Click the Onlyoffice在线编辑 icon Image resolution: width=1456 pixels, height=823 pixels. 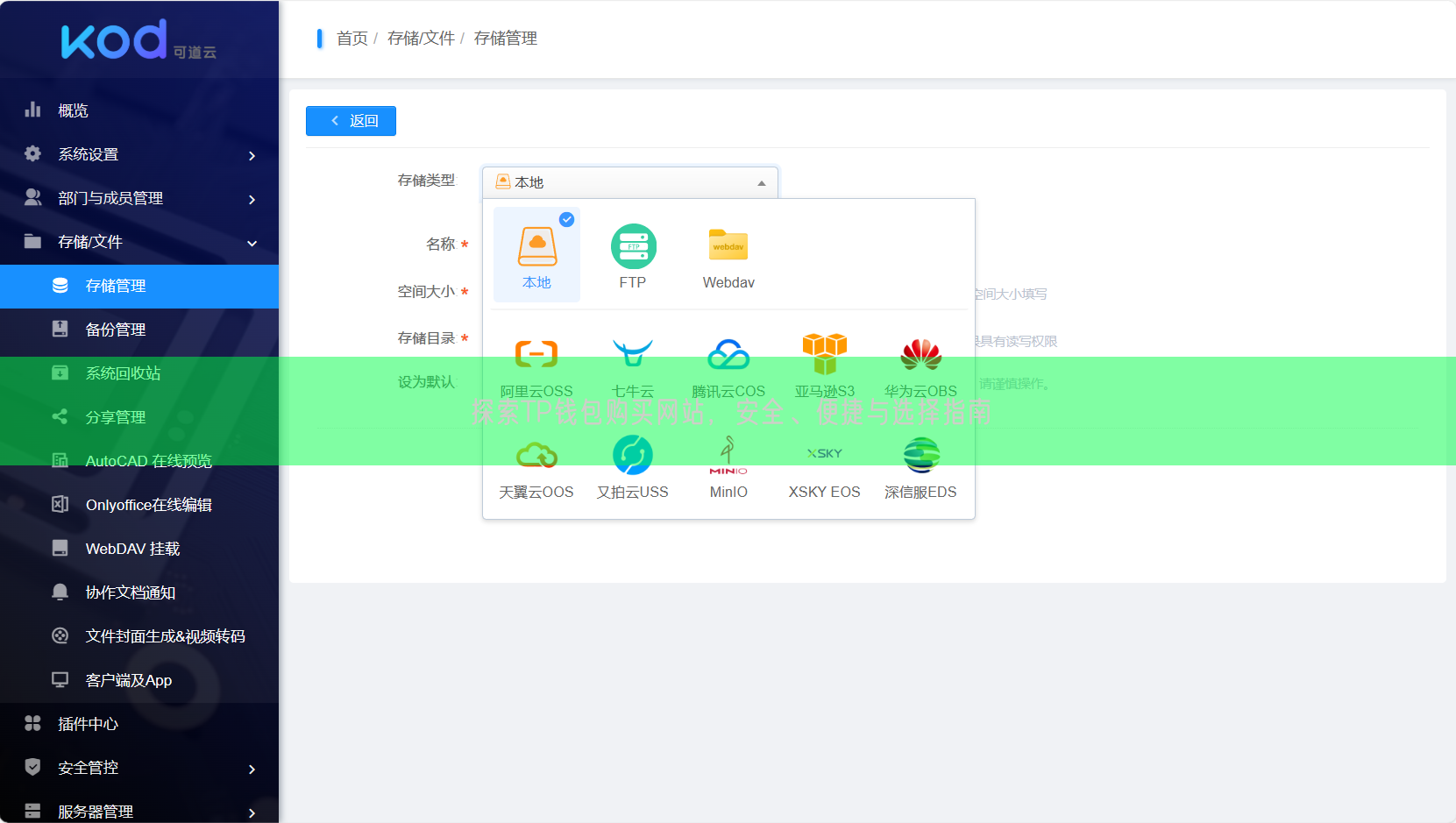(x=60, y=504)
